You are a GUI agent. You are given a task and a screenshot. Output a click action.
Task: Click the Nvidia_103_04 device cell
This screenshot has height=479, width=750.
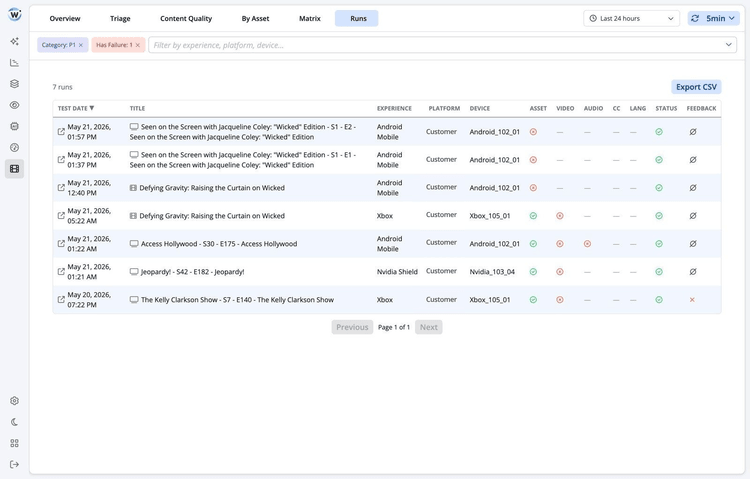pyautogui.click(x=492, y=272)
